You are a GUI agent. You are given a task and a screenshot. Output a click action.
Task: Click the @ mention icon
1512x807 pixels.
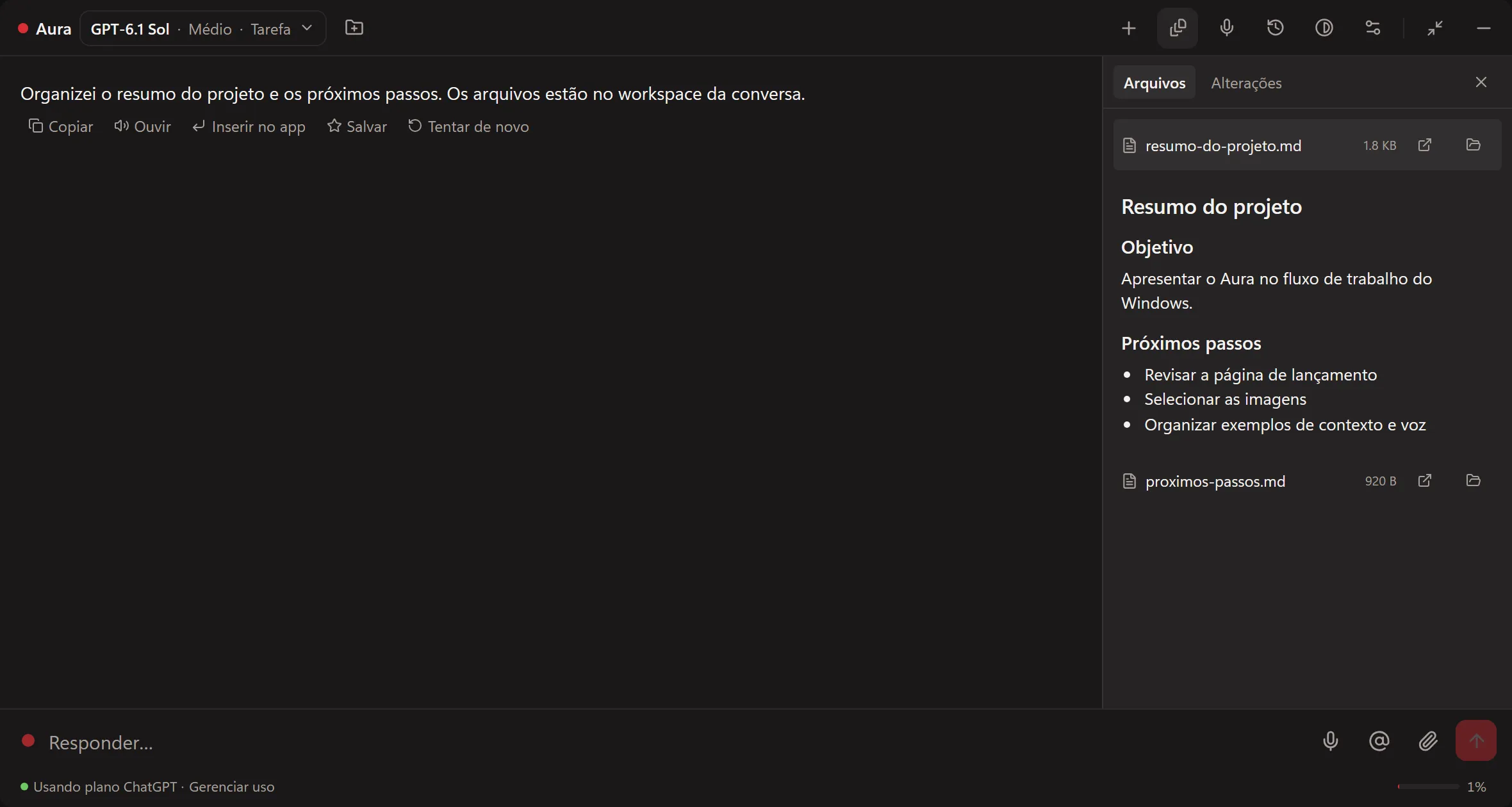pyautogui.click(x=1379, y=741)
